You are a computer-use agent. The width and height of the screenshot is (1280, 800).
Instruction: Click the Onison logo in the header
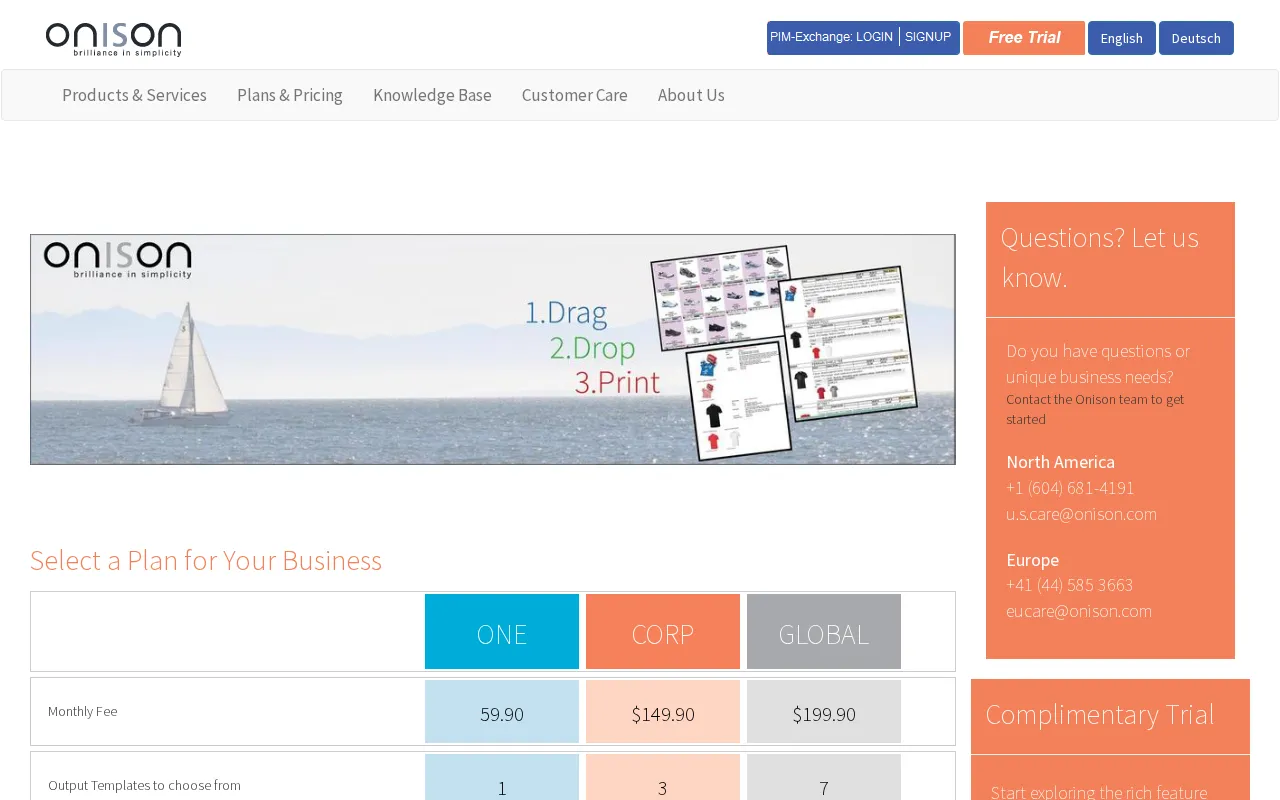[113, 39]
